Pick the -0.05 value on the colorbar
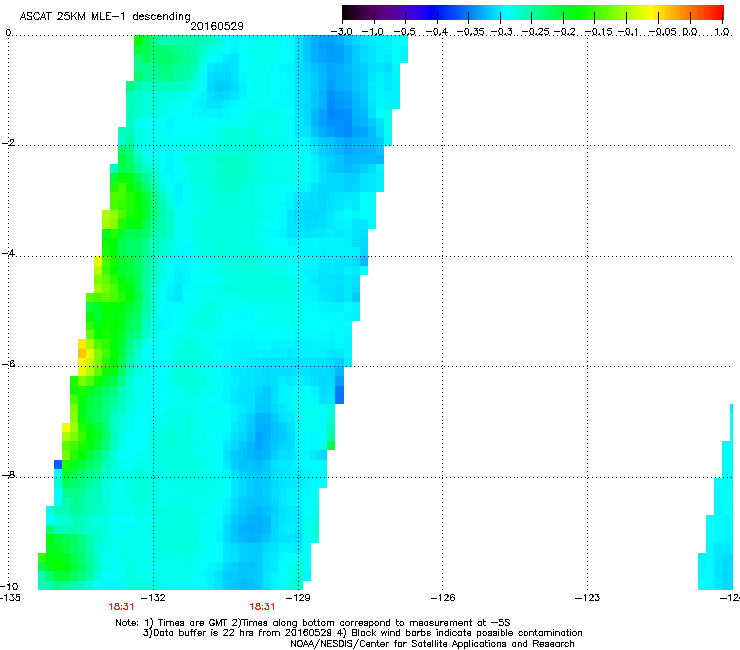Viewport: 740px width, 650px height. click(663, 32)
